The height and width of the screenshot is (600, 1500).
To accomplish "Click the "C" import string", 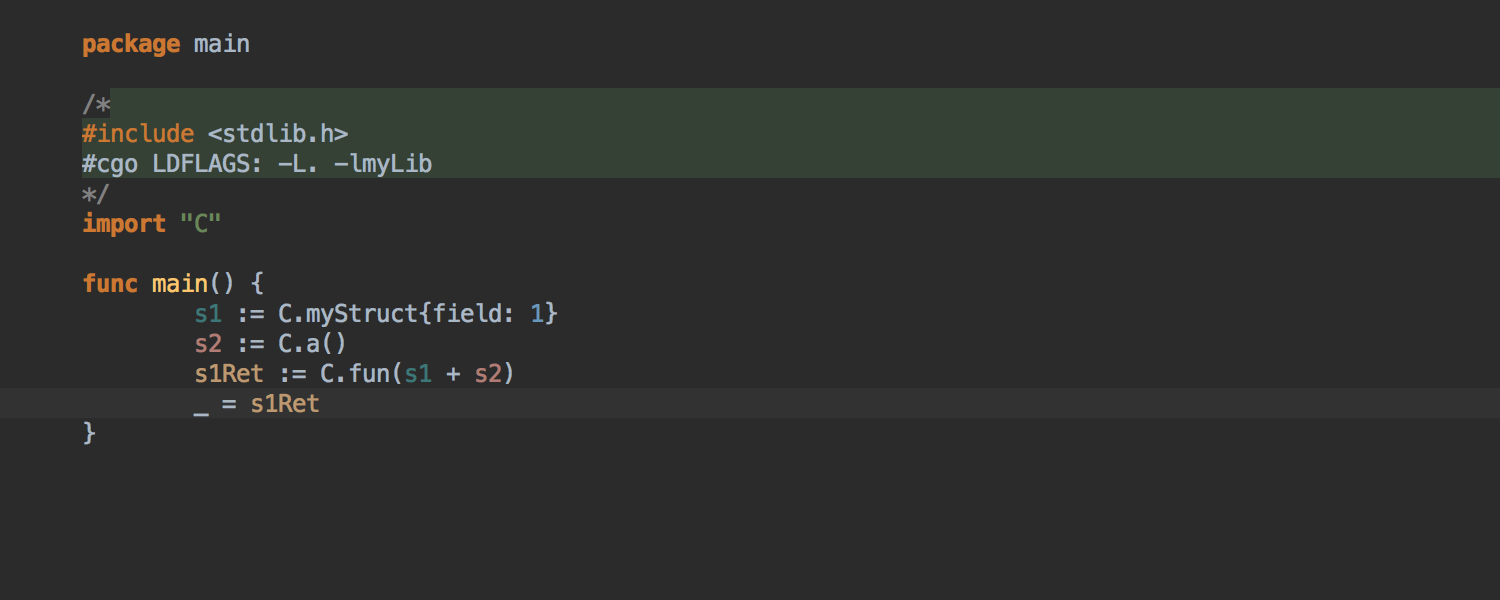I will (x=200, y=224).
